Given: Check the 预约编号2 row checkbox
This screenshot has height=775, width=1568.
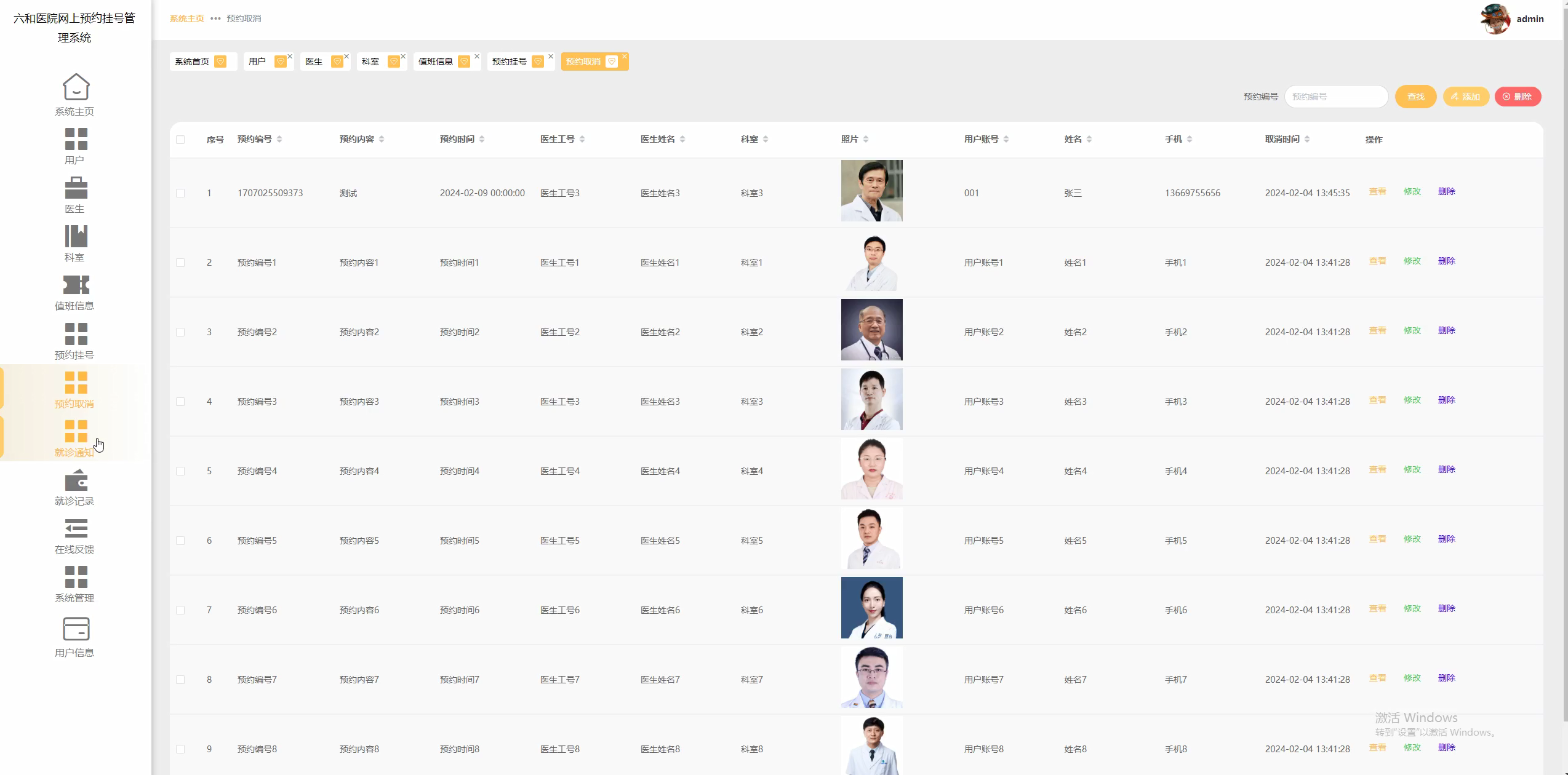Looking at the screenshot, I should pos(180,332).
